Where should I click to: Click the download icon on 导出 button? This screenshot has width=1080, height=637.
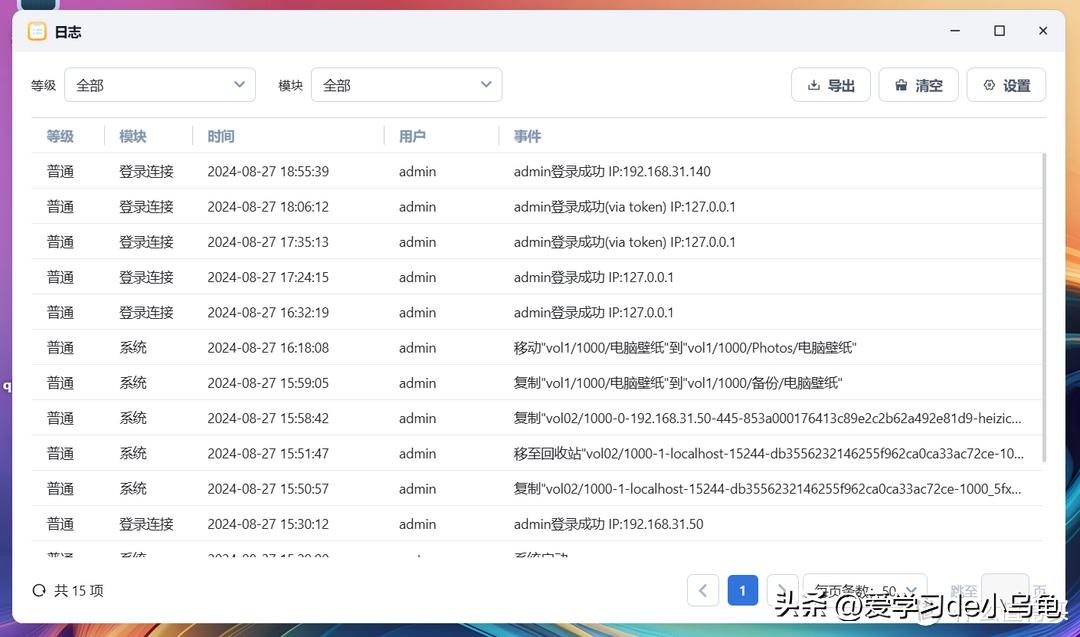pos(813,86)
